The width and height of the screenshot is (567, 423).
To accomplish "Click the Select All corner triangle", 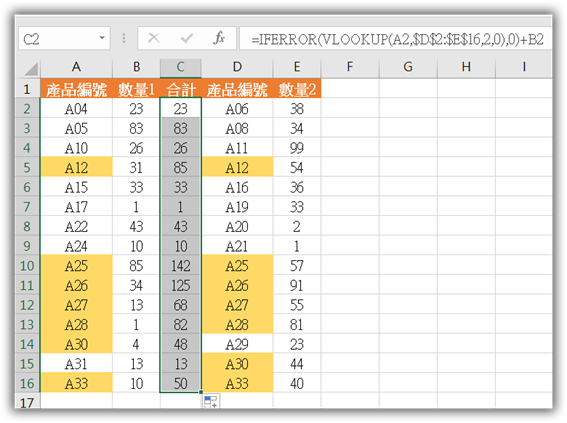I will point(31,69).
